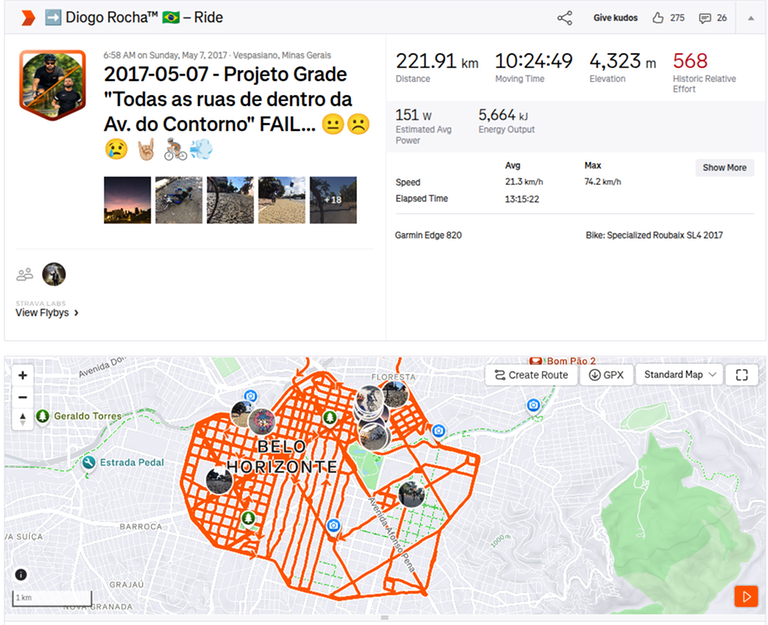Open the comments bubble icon
Screen dimensions: 768x625
point(705,19)
